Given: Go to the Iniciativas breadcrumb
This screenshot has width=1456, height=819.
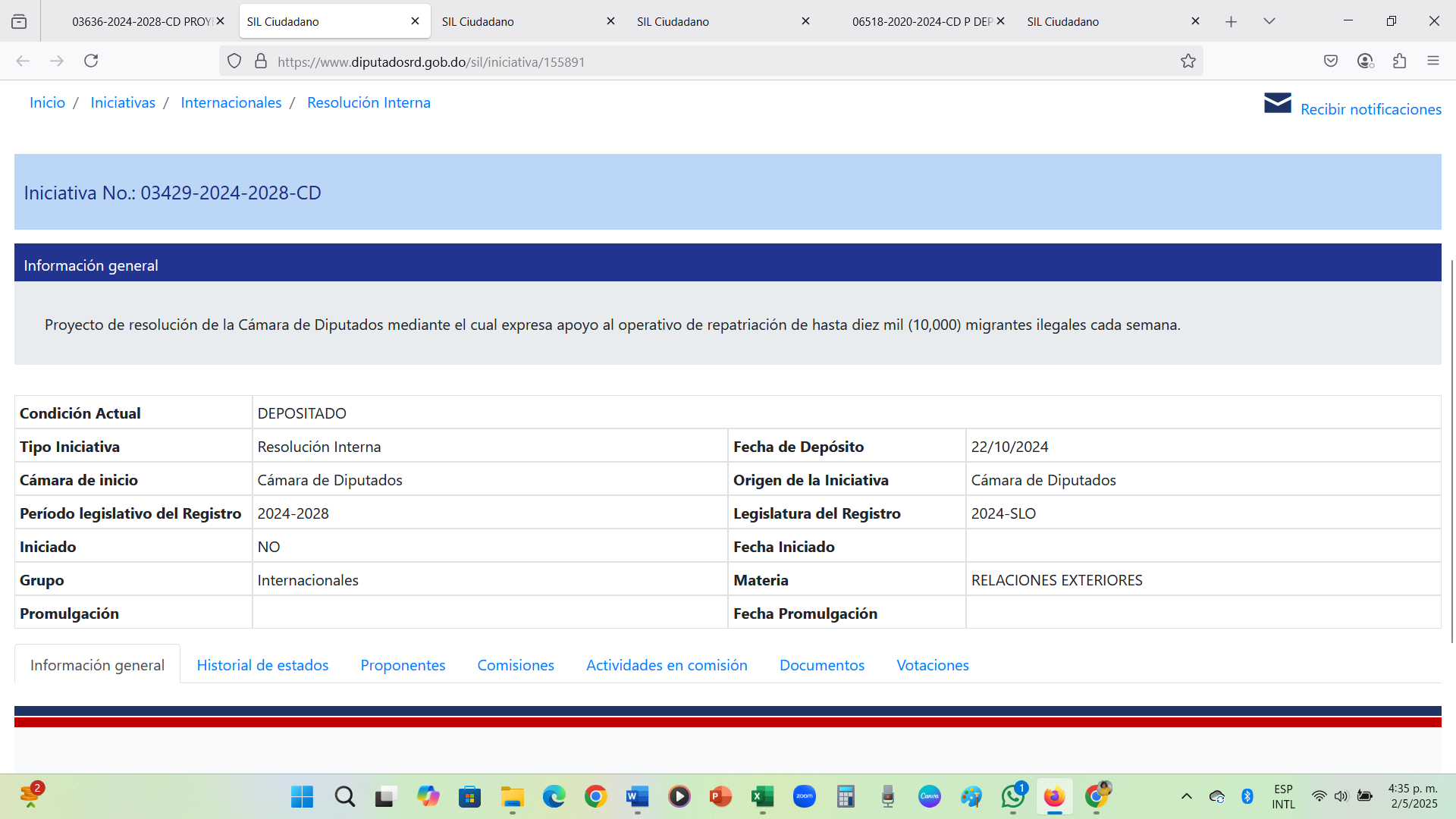Looking at the screenshot, I should click(x=123, y=102).
